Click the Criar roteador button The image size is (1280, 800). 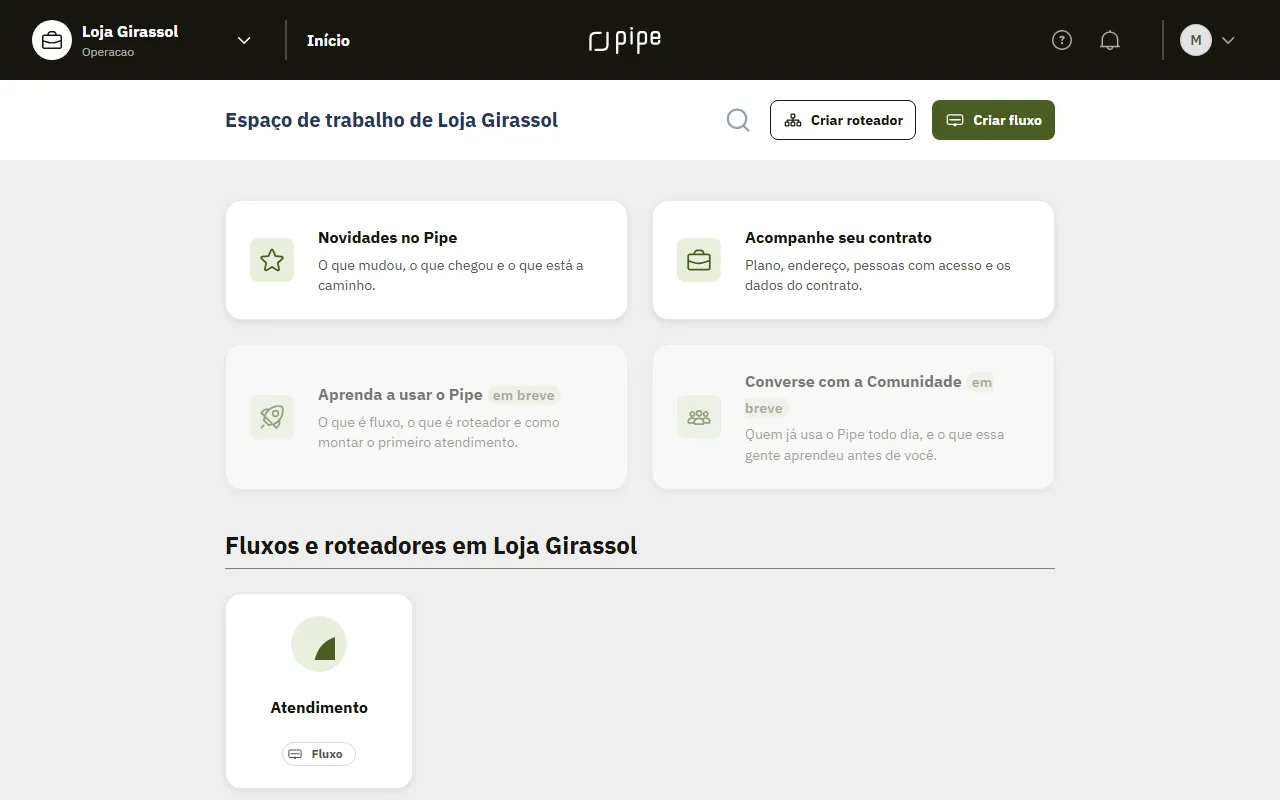click(843, 120)
